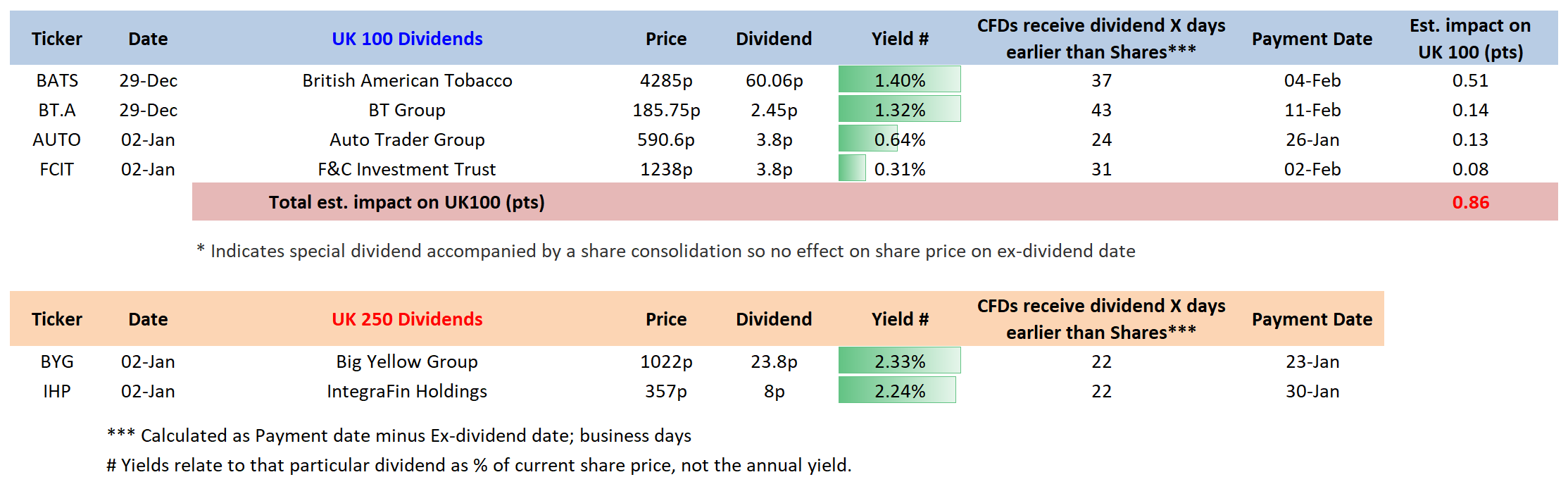The height and width of the screenshot is (489, 1568).
Task: Select Auto Trader Group's 590.6p price cell
Action: pyautogui.click(x=665, y=140)
